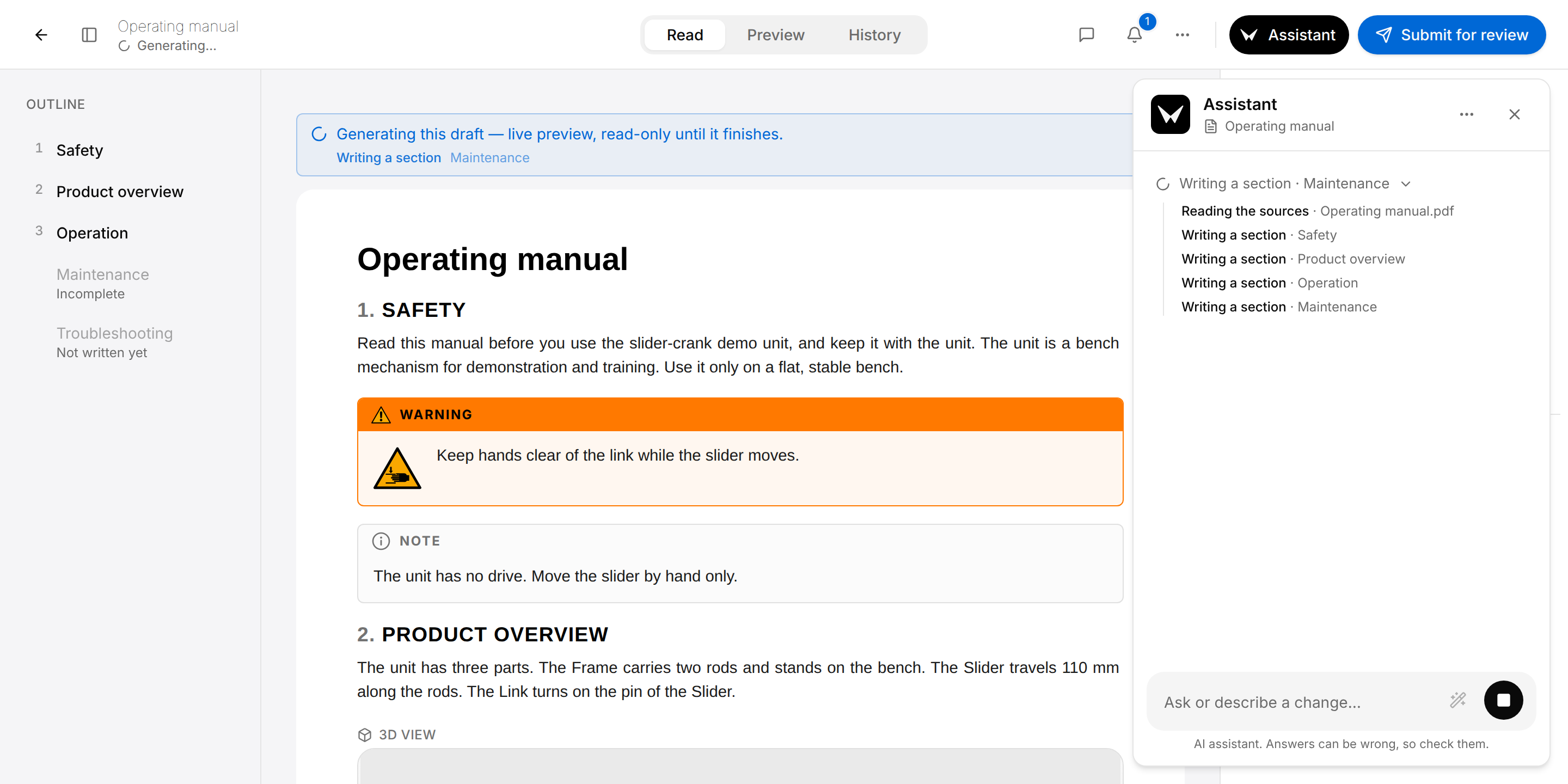Go to Operation in the outline

pyautogui.click(x=92, y=233)
